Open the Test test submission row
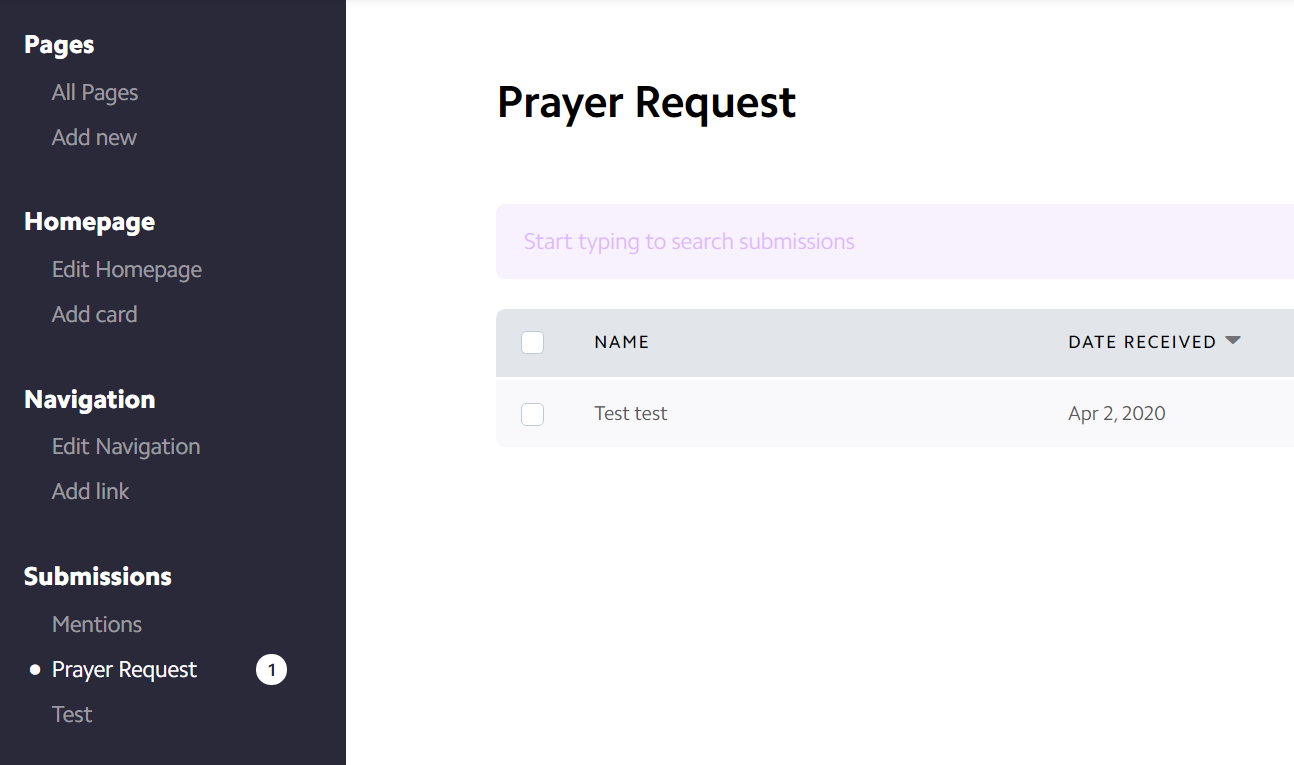Viewport: 1294px width, 765px height. click(x=895, y=414)
